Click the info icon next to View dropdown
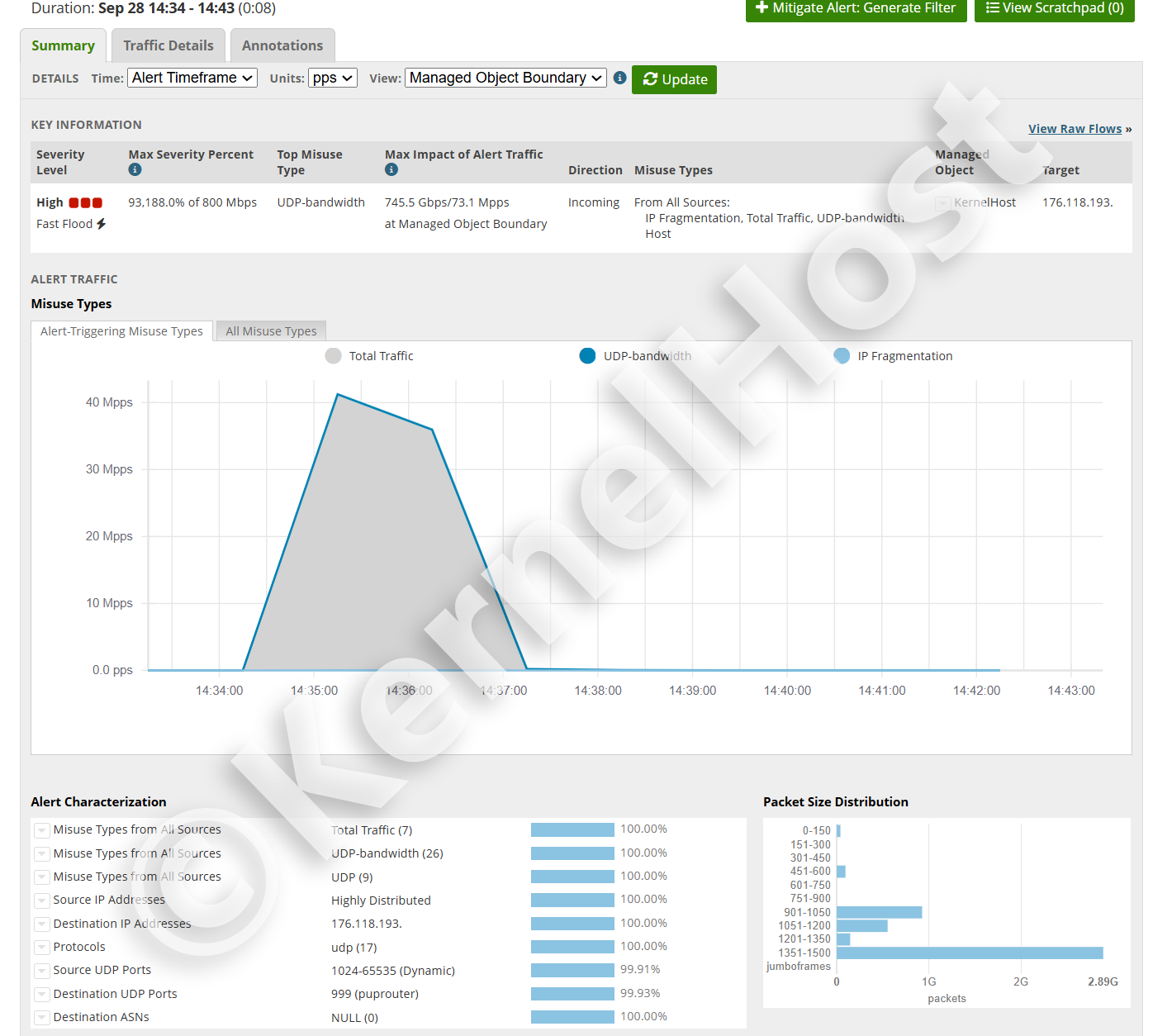The height and width of the screenshot is (1036, 1153). 619,78
